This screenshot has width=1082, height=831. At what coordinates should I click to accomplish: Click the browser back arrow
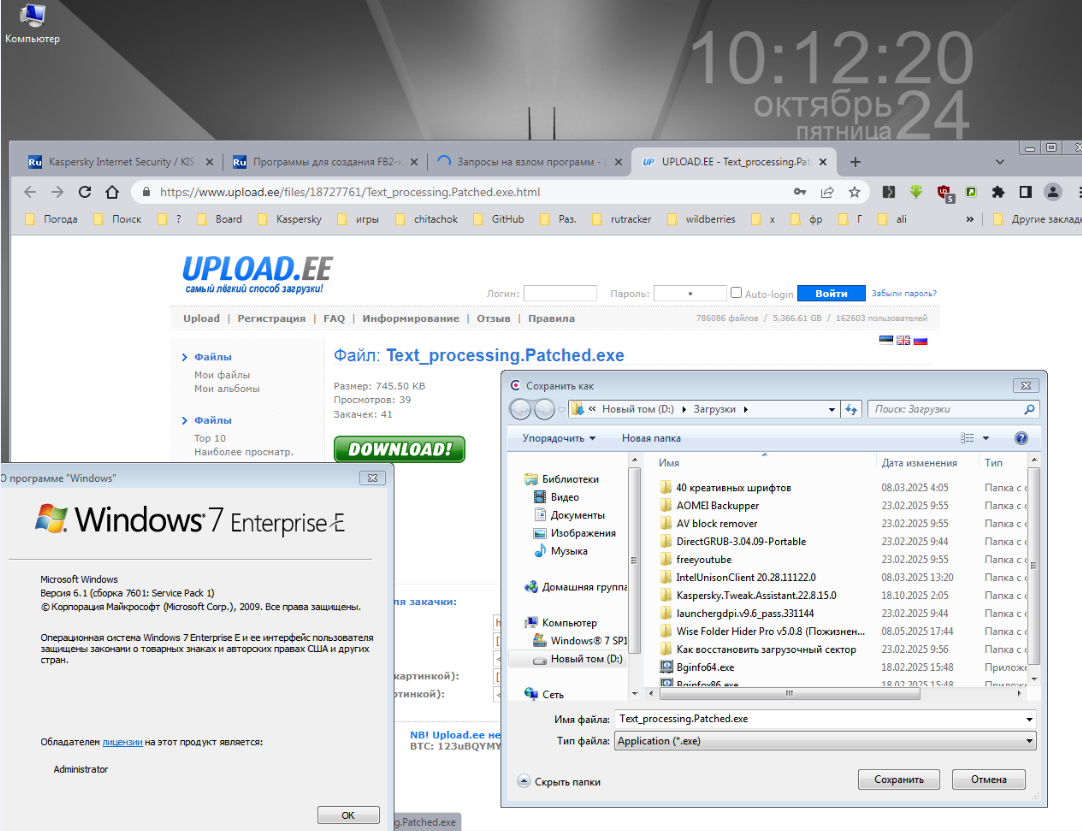[x=30, y=192]
